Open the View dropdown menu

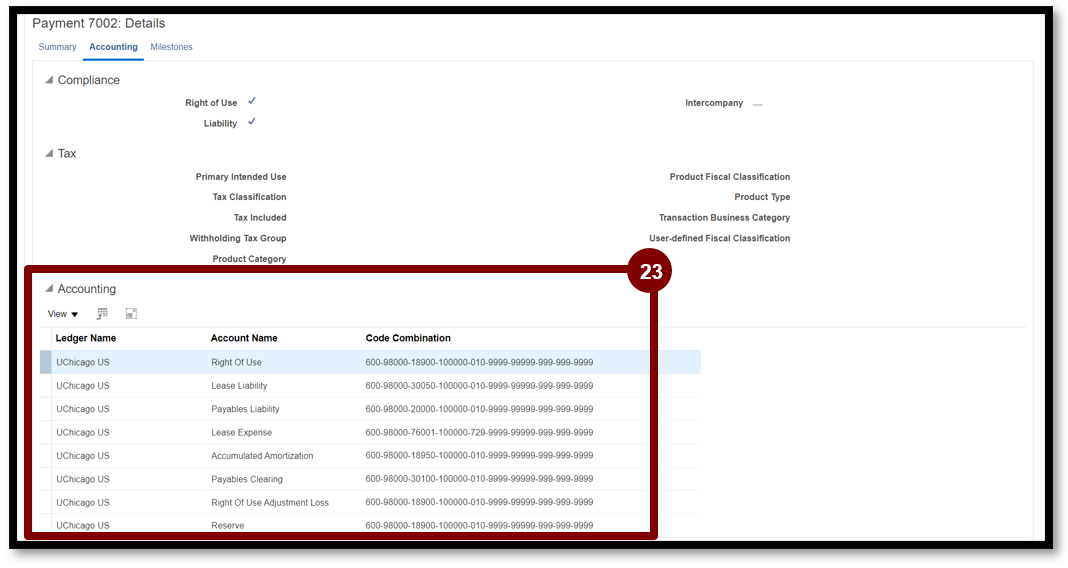click(x=63, y=314)
